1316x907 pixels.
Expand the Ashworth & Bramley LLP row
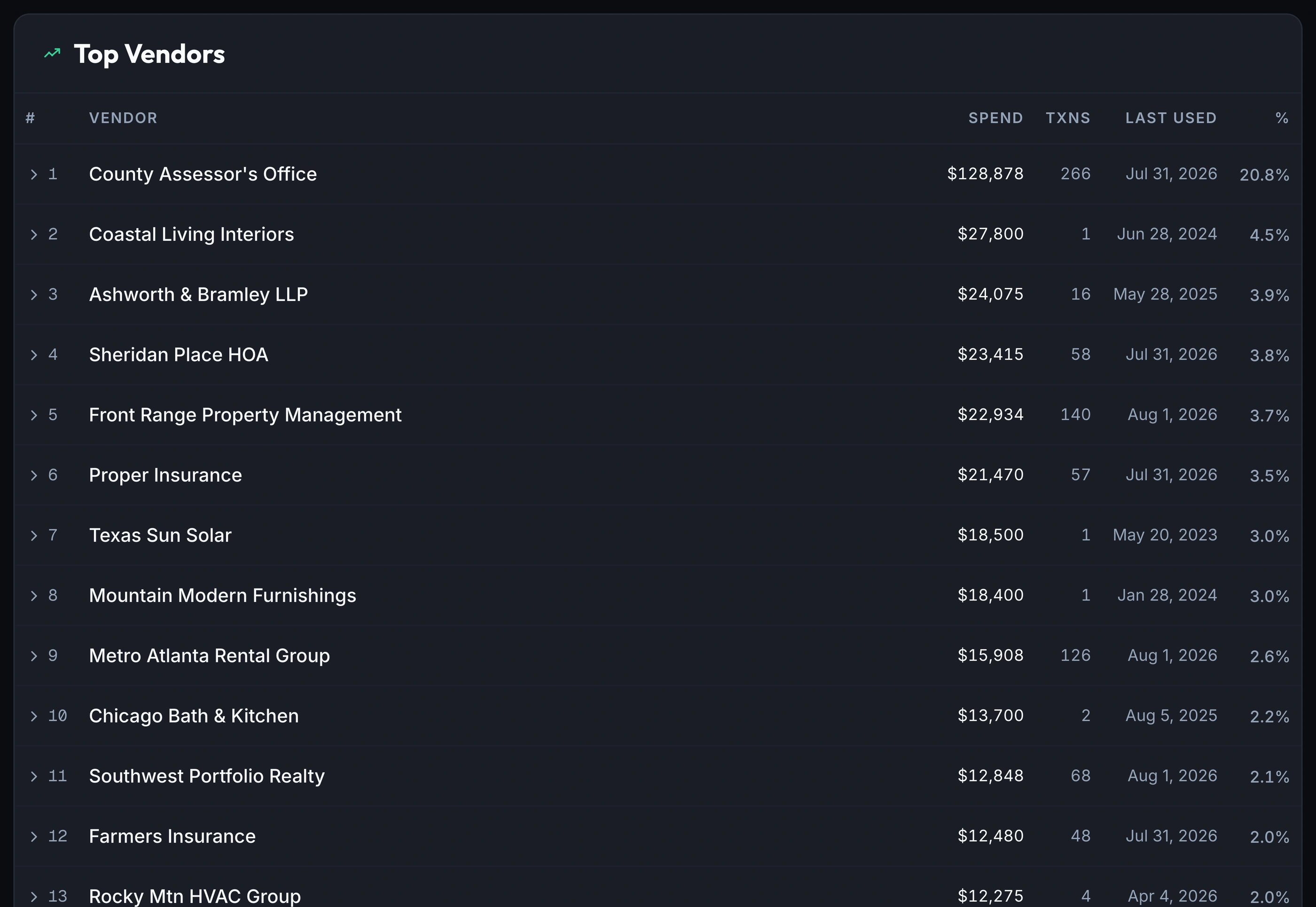[34, 295]
